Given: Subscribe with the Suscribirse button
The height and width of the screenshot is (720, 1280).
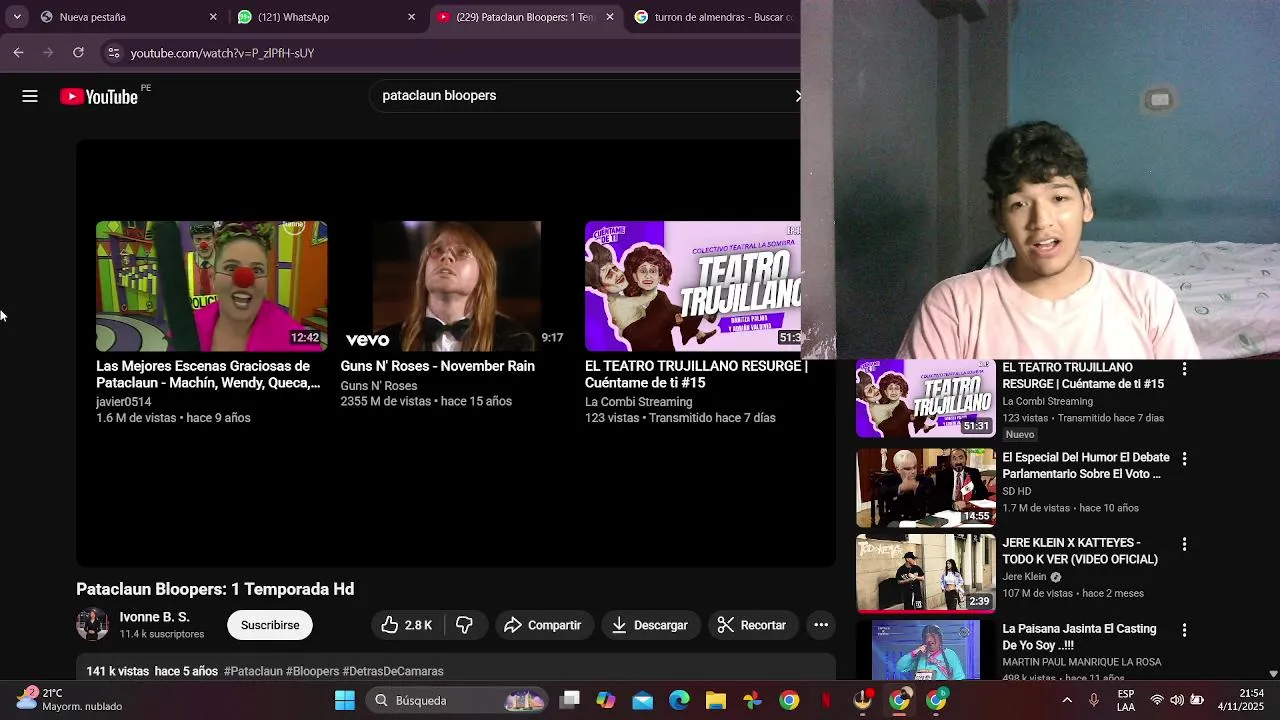Looking at the screenshot, I should [270, 625].
